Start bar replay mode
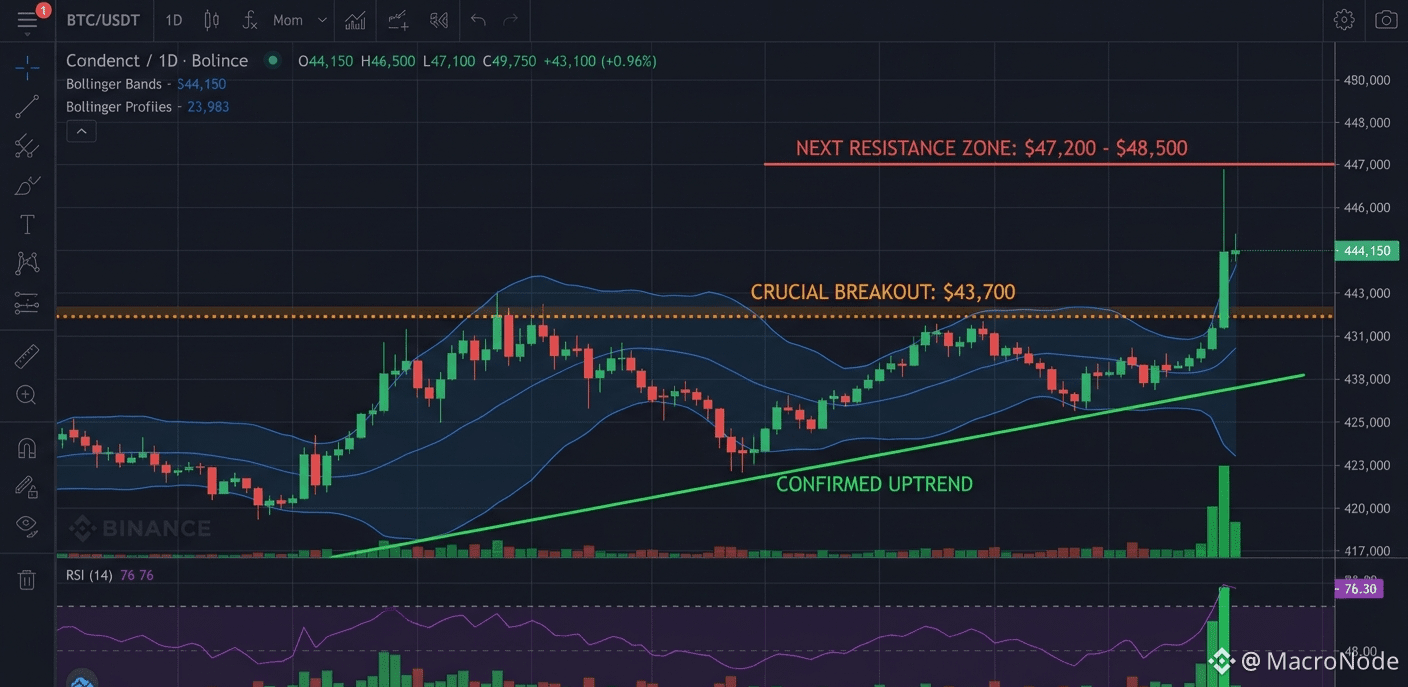This screenshot has width=1408, height=687. (x=438, y=20)
